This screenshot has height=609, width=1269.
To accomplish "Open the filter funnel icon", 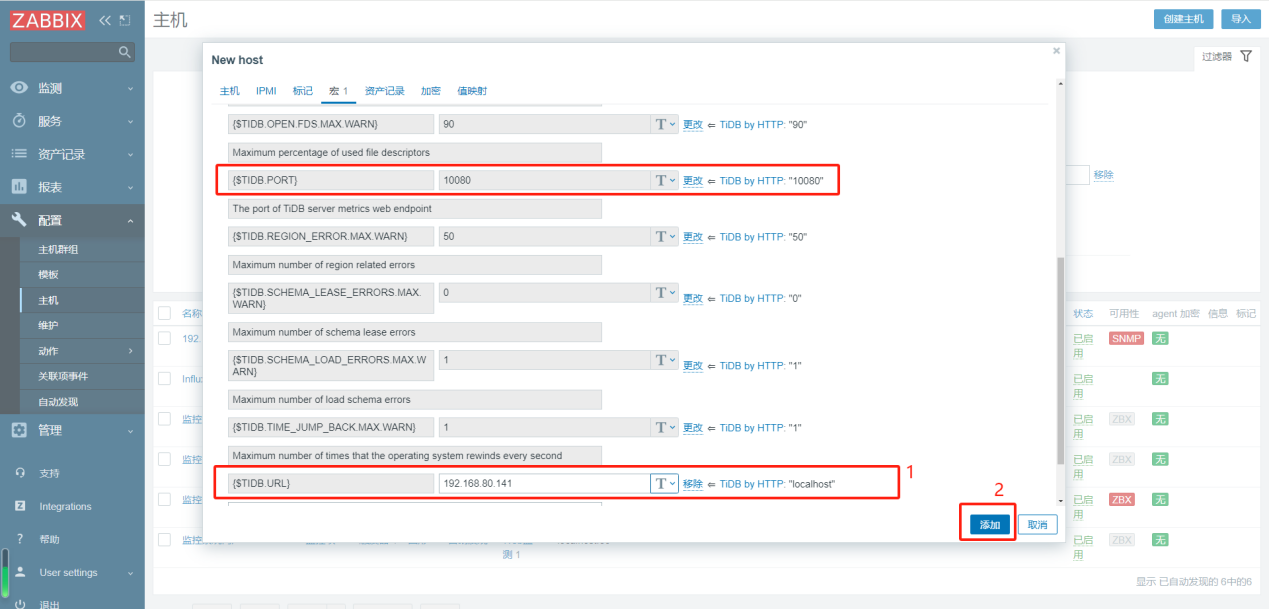I will pyautogui.click(x=1246, y=56).
